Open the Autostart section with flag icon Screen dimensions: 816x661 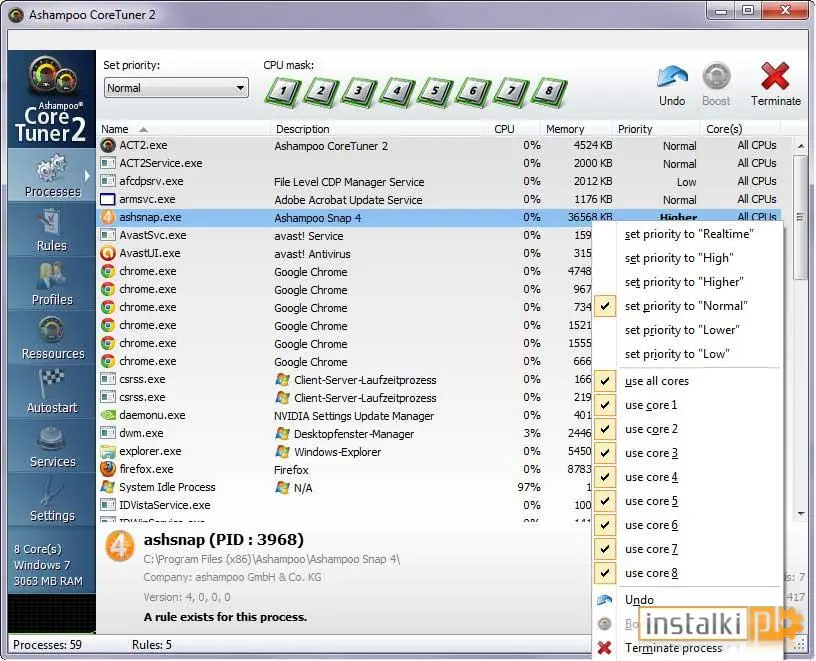click(52, 392)
